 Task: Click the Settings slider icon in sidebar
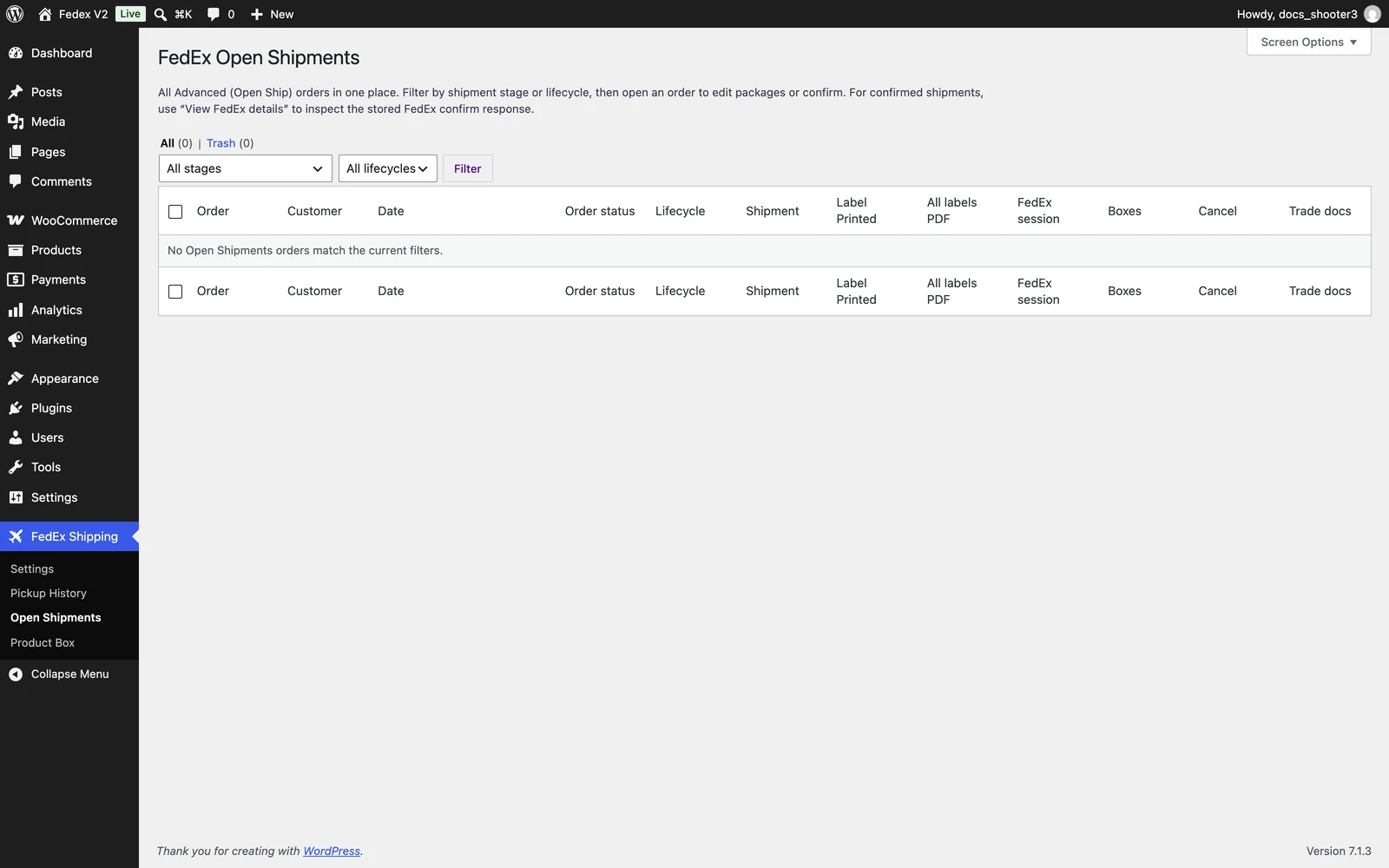pyautogui.click(x=16, y=497)
